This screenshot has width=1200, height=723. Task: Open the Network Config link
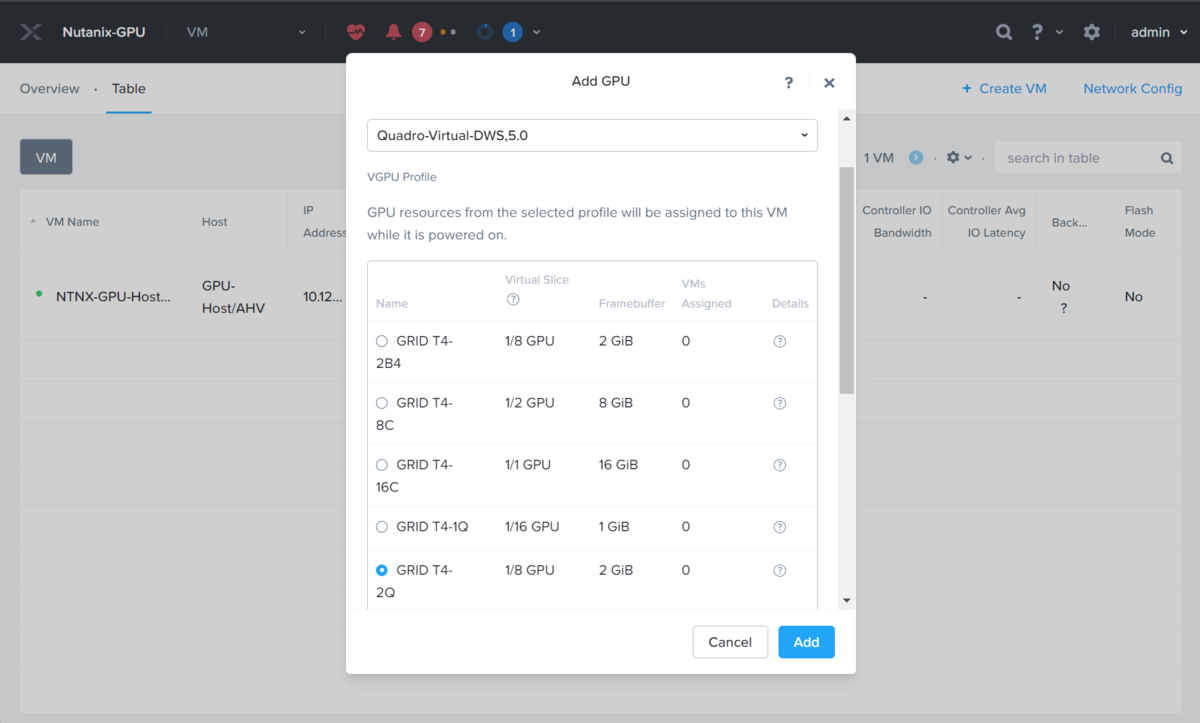pyautogui.click(x=1133, y=88)
